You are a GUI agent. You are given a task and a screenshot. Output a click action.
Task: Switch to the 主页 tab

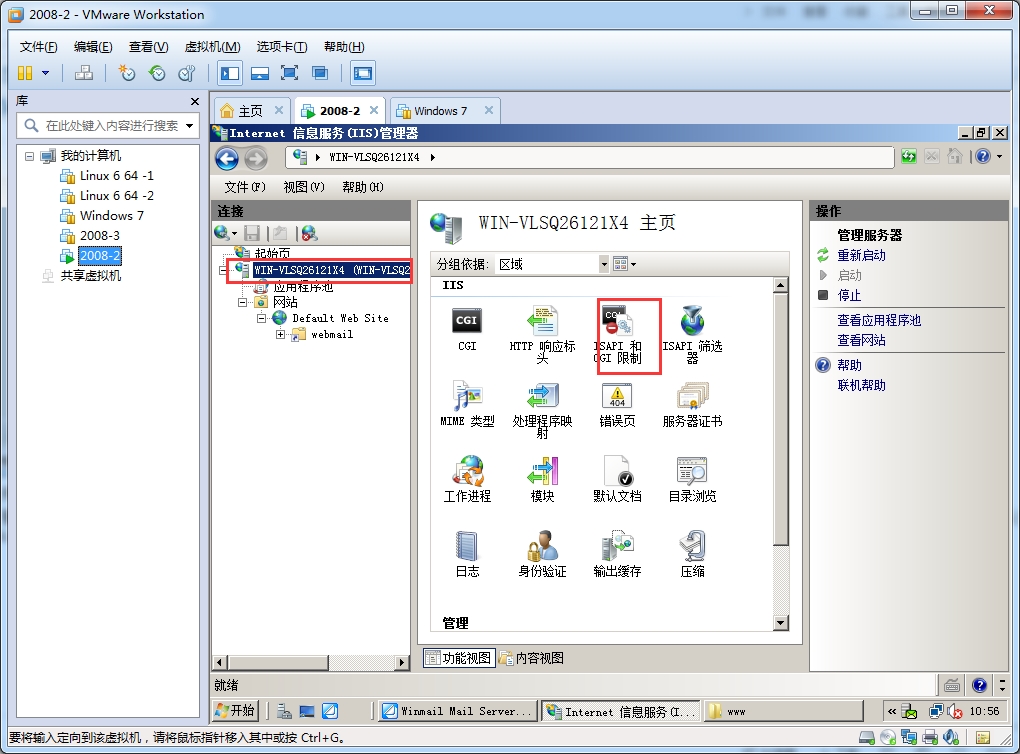pos(250,111)
